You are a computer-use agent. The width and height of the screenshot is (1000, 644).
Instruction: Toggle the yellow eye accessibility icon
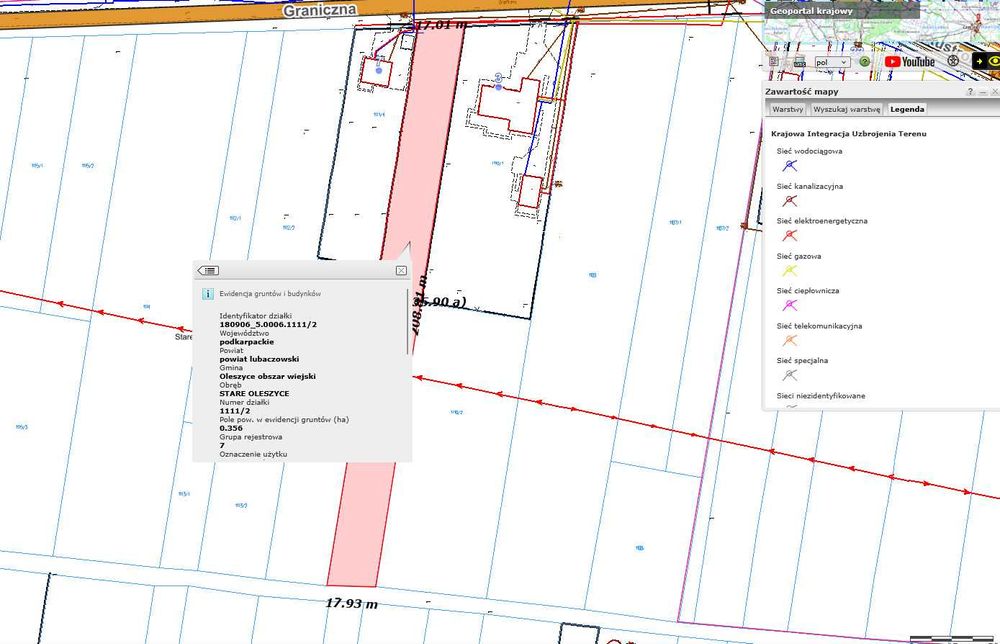[992, 61]
